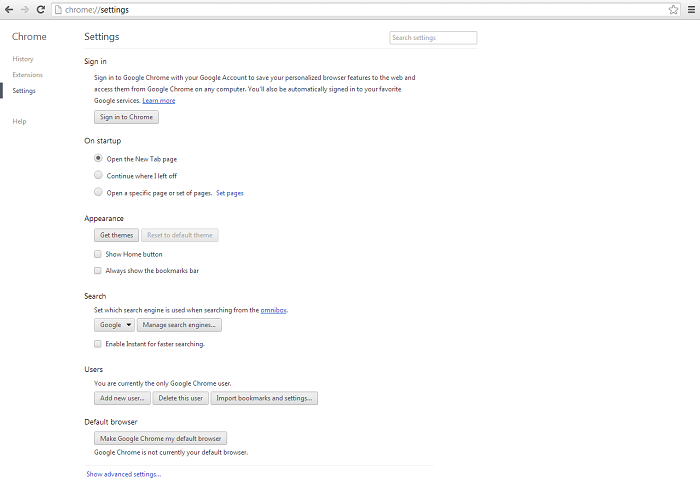Expand 'Show advanced settings...'
The width and height of the screenshot is (700, 483).
pos(123,474)
